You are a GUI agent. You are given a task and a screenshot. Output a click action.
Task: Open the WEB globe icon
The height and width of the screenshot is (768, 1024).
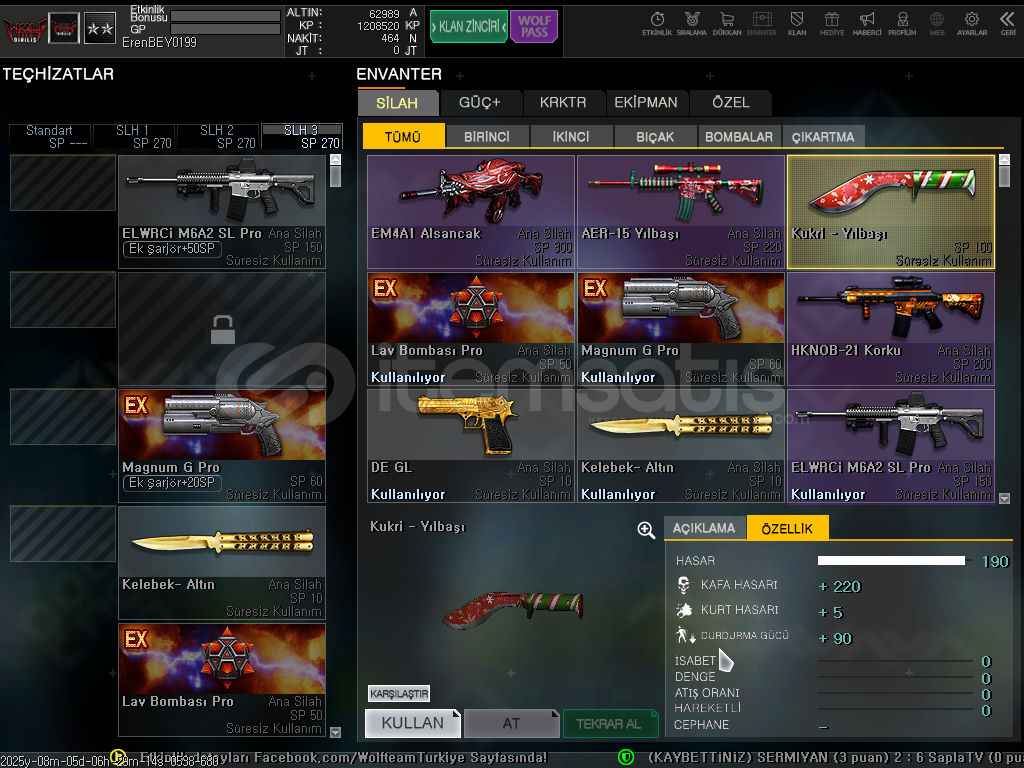[937, 24]
